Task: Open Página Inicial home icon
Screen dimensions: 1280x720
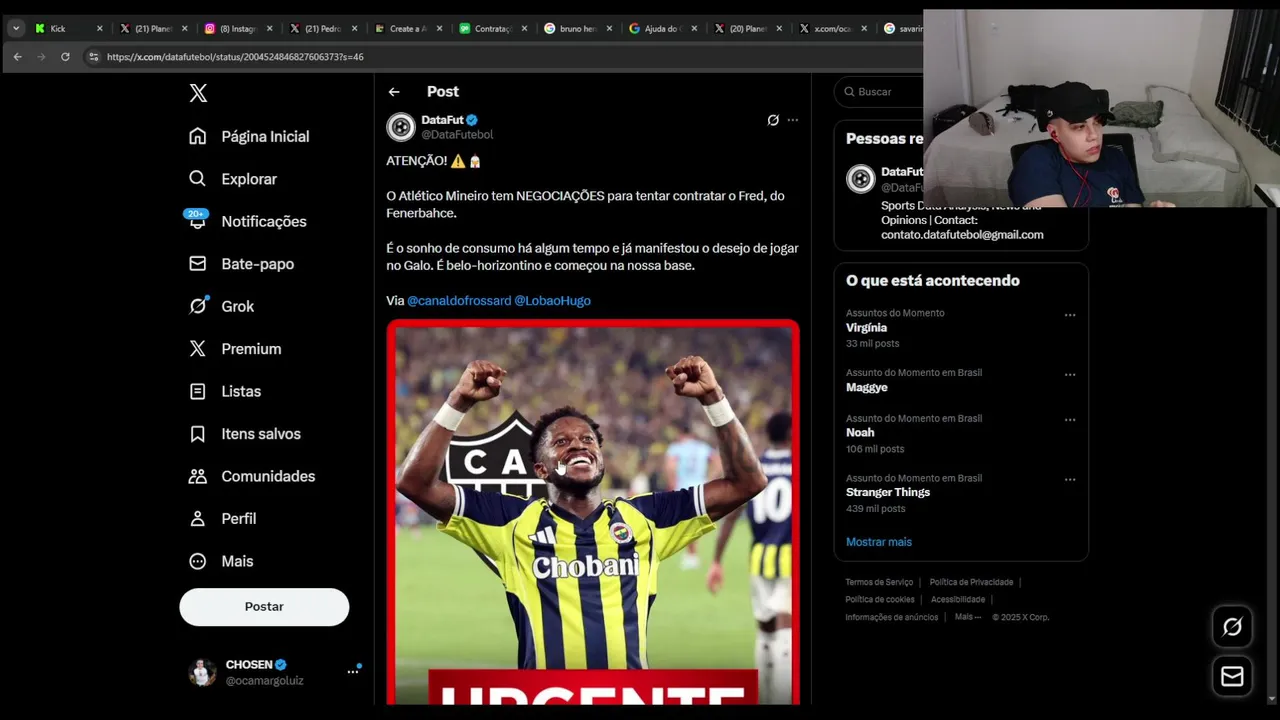Action: 198,136
